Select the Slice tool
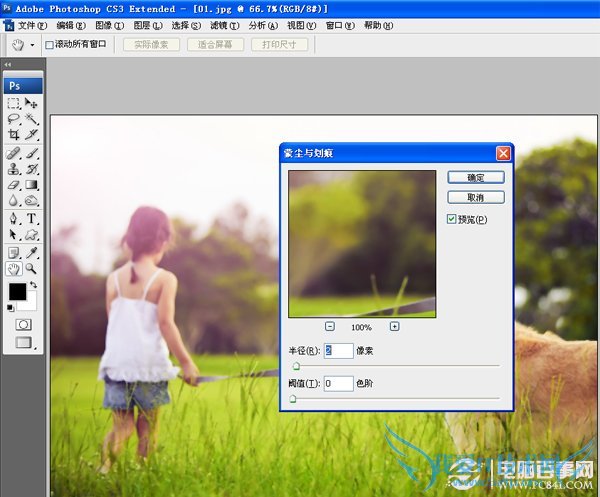 31,134
